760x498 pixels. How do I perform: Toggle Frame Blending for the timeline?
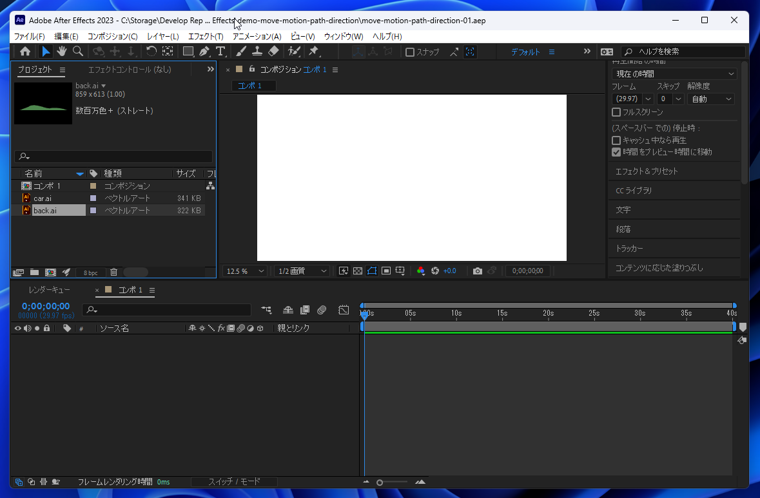click(x=305, y=310)
